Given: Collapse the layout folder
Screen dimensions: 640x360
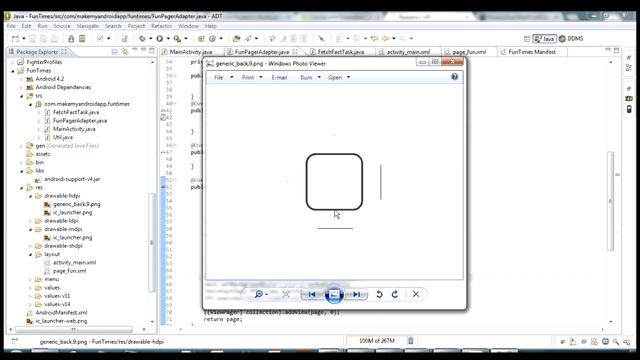Looking at the screenshot, I should [30, 254].
